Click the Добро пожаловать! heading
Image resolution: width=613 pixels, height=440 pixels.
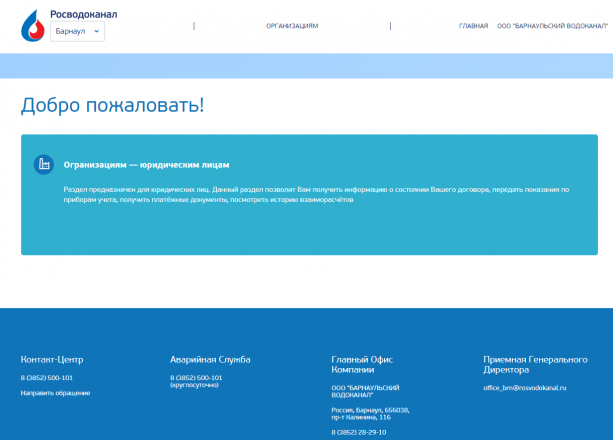(113, 105)
